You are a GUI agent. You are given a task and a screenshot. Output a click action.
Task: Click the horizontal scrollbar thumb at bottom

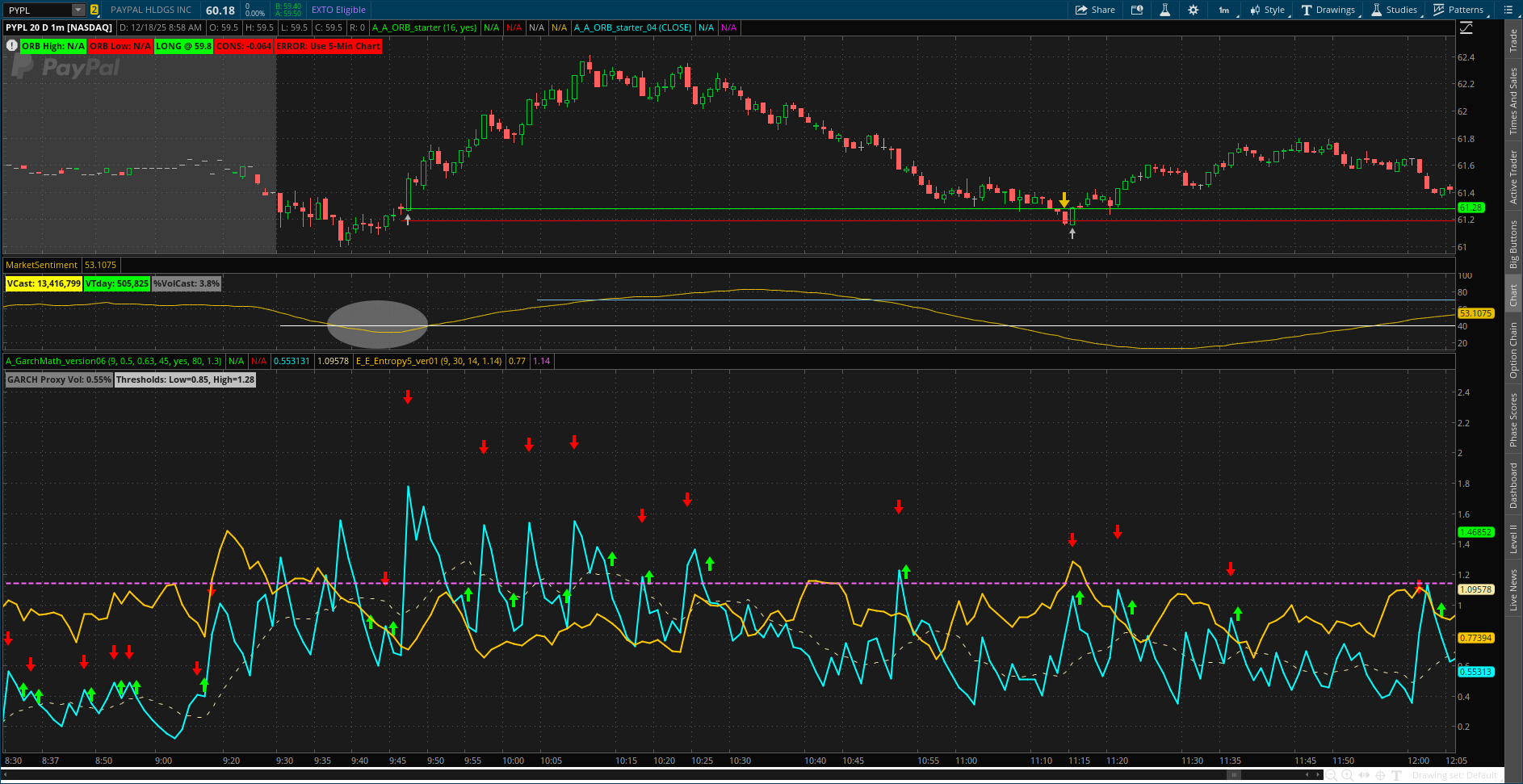1233,775
